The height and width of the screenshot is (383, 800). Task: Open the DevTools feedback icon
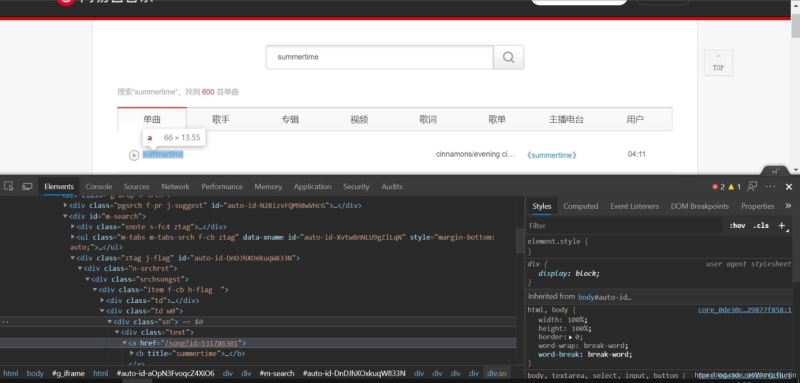tap(752, 187)
